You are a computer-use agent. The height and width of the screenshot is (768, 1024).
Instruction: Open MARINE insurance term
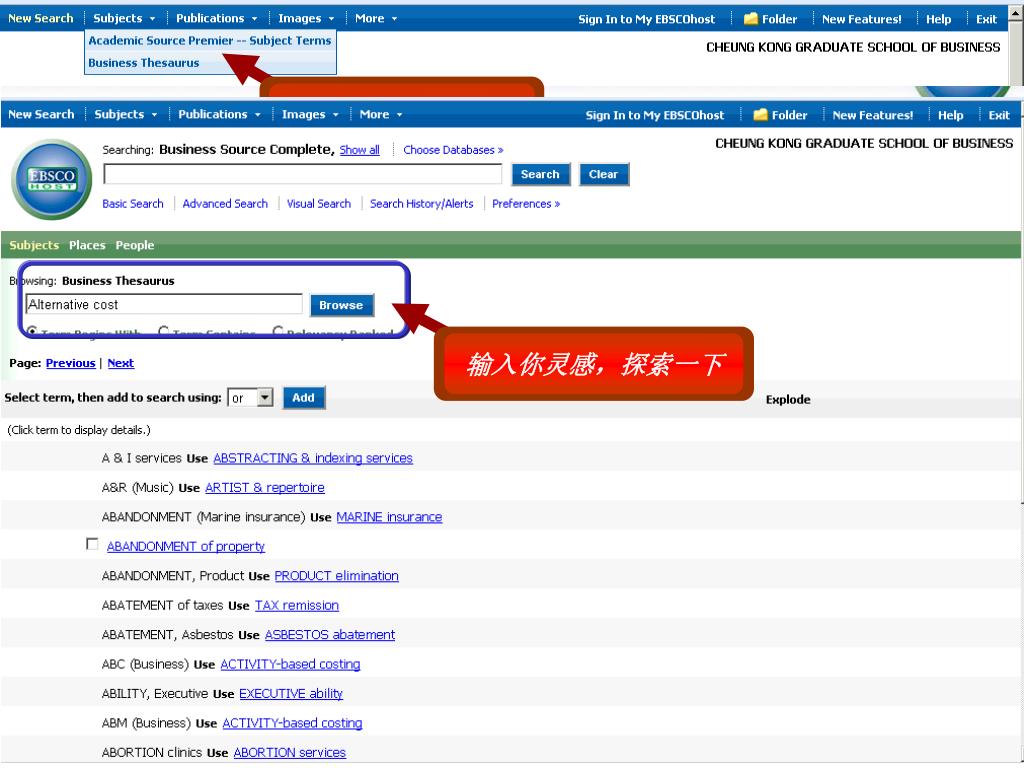[389, 517]
